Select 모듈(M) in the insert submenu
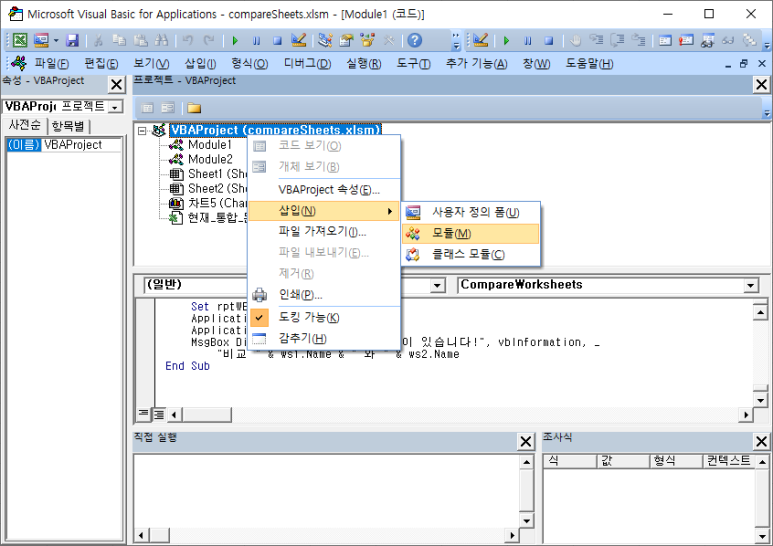Viewport: 773px width, 546px height. point(471,234)
